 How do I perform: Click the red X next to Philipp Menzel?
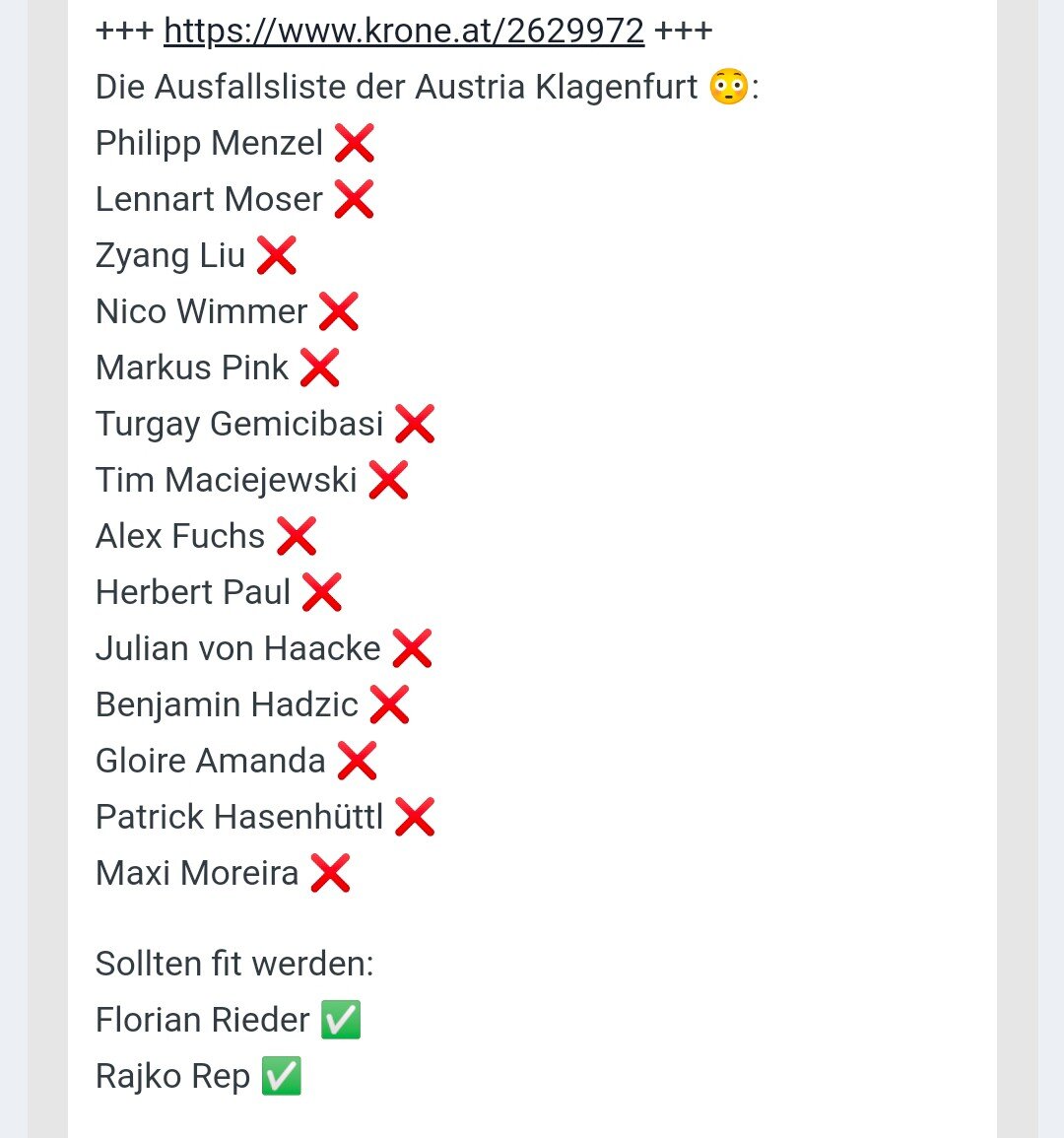(x=355, y=143)
